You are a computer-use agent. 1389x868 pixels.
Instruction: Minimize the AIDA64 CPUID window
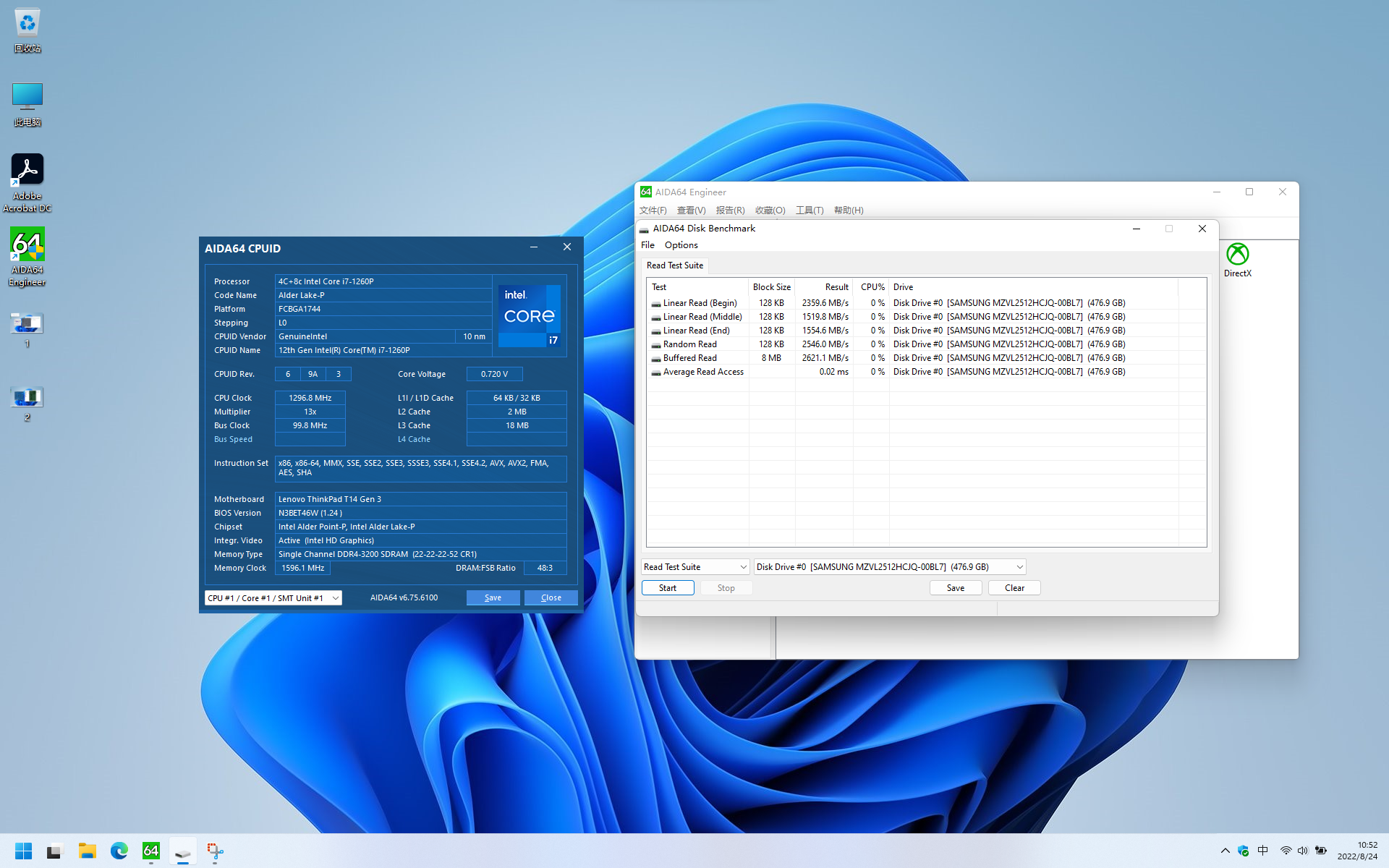point(534,247)
